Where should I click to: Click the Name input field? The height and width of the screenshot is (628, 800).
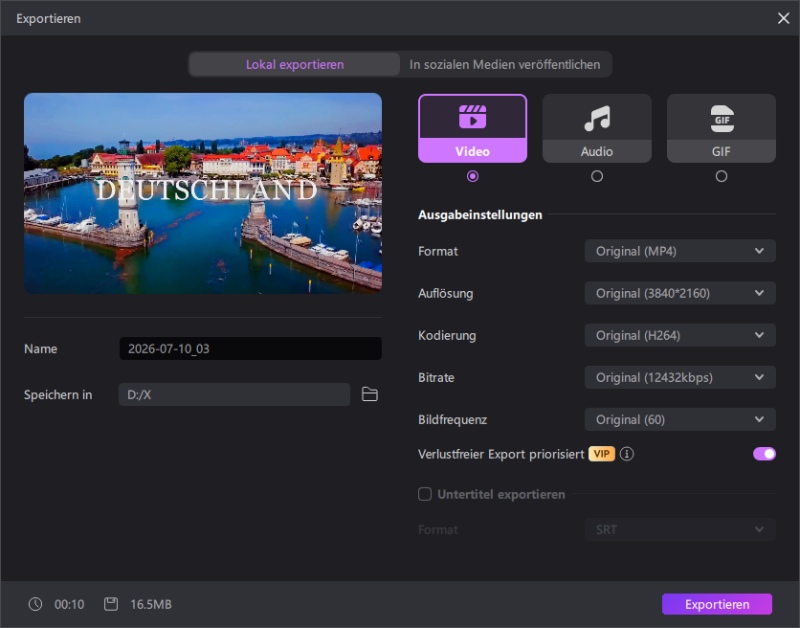click(x=251, y=348)
